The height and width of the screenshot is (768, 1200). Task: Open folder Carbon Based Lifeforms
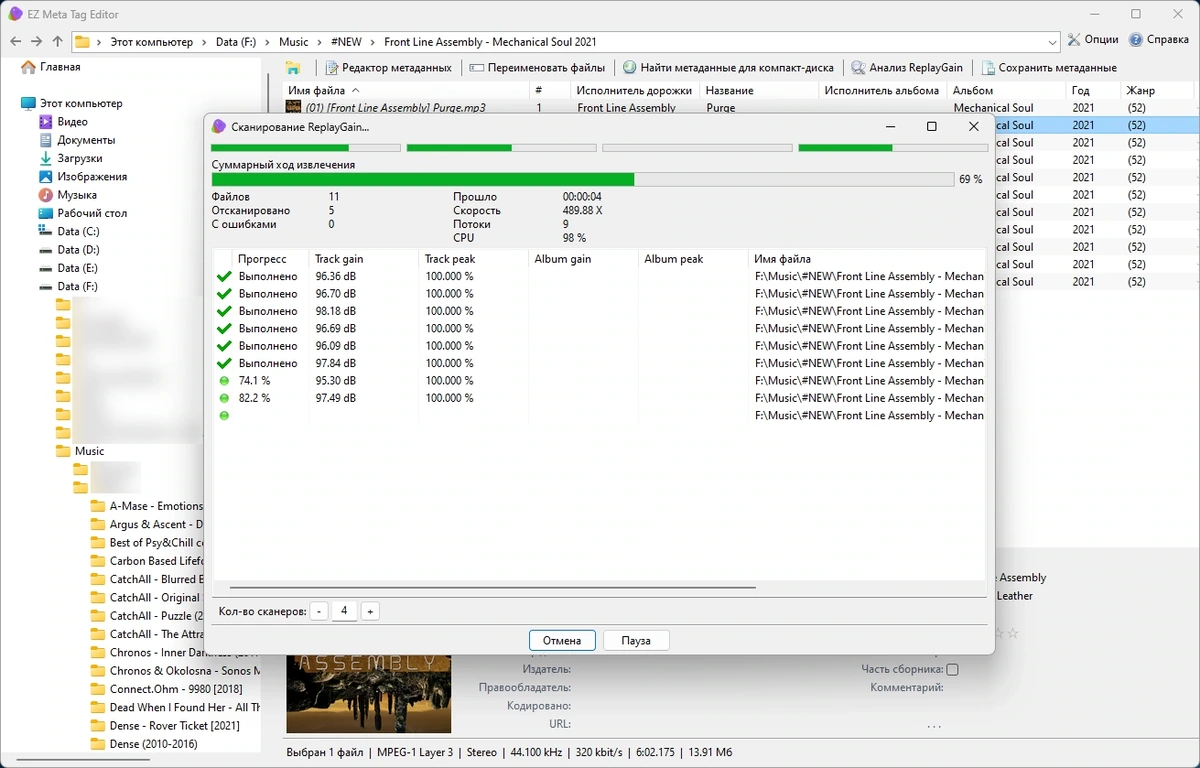click(147, 561)
